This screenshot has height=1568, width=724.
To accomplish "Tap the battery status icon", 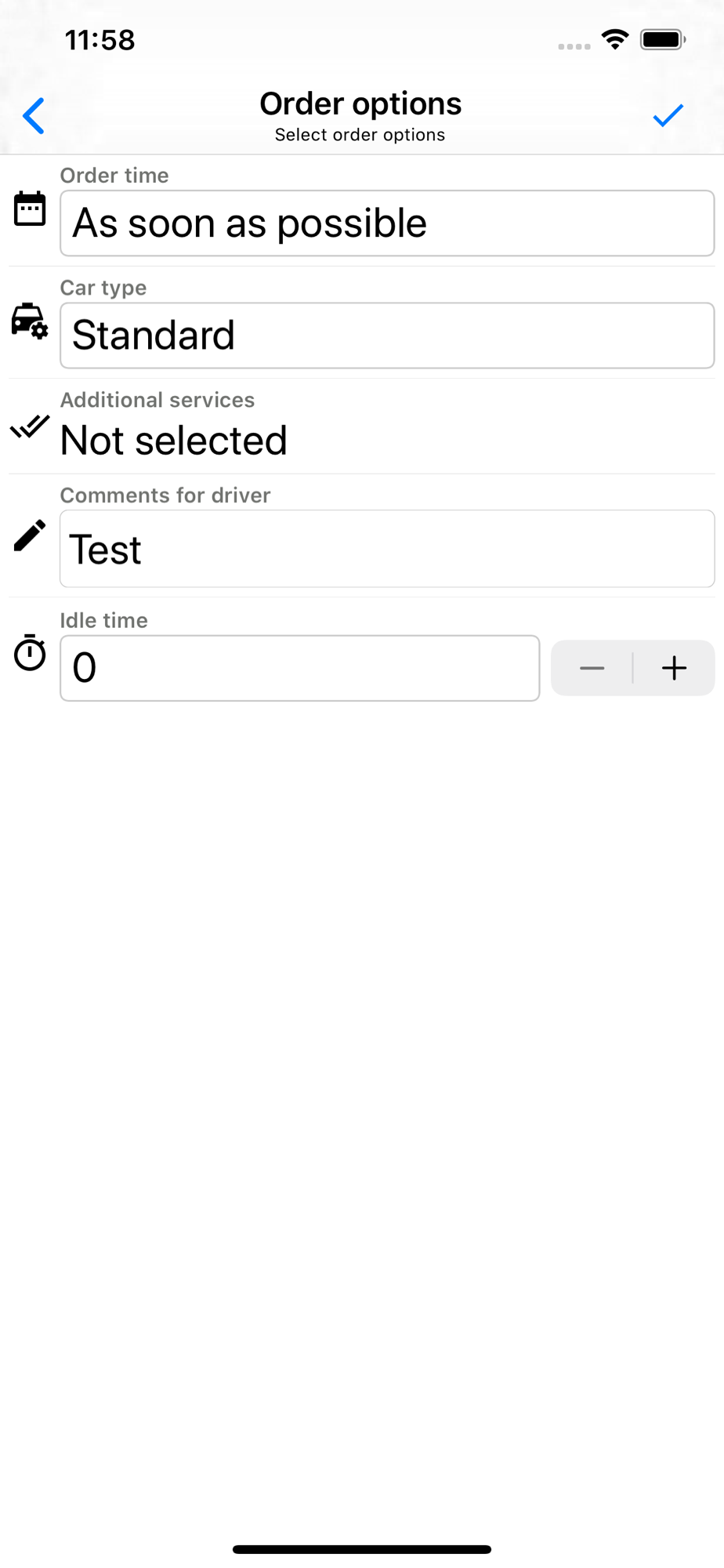I will [663, 39].
